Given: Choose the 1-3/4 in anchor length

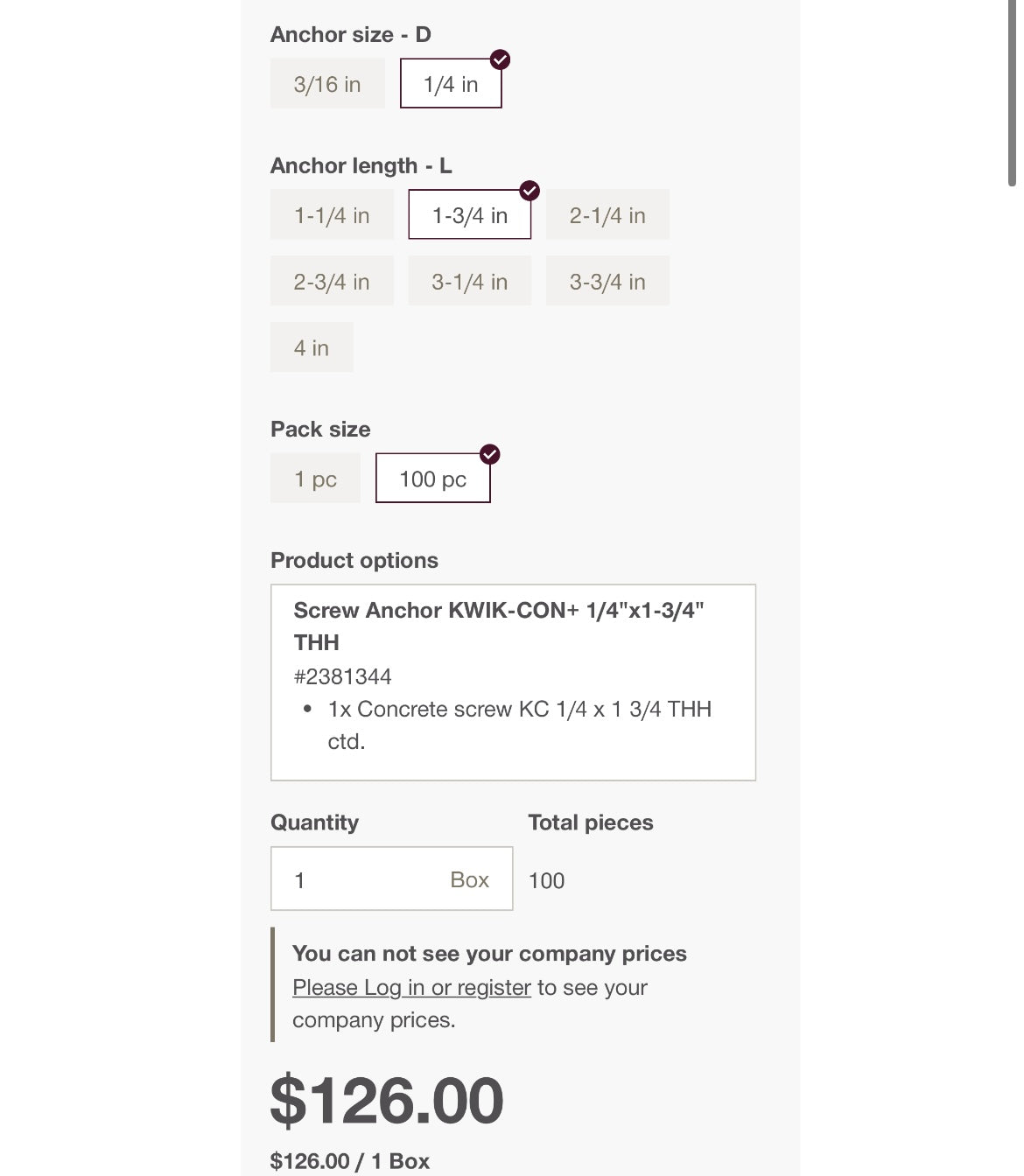Looking at the screenshot, I should pos(469,215).
